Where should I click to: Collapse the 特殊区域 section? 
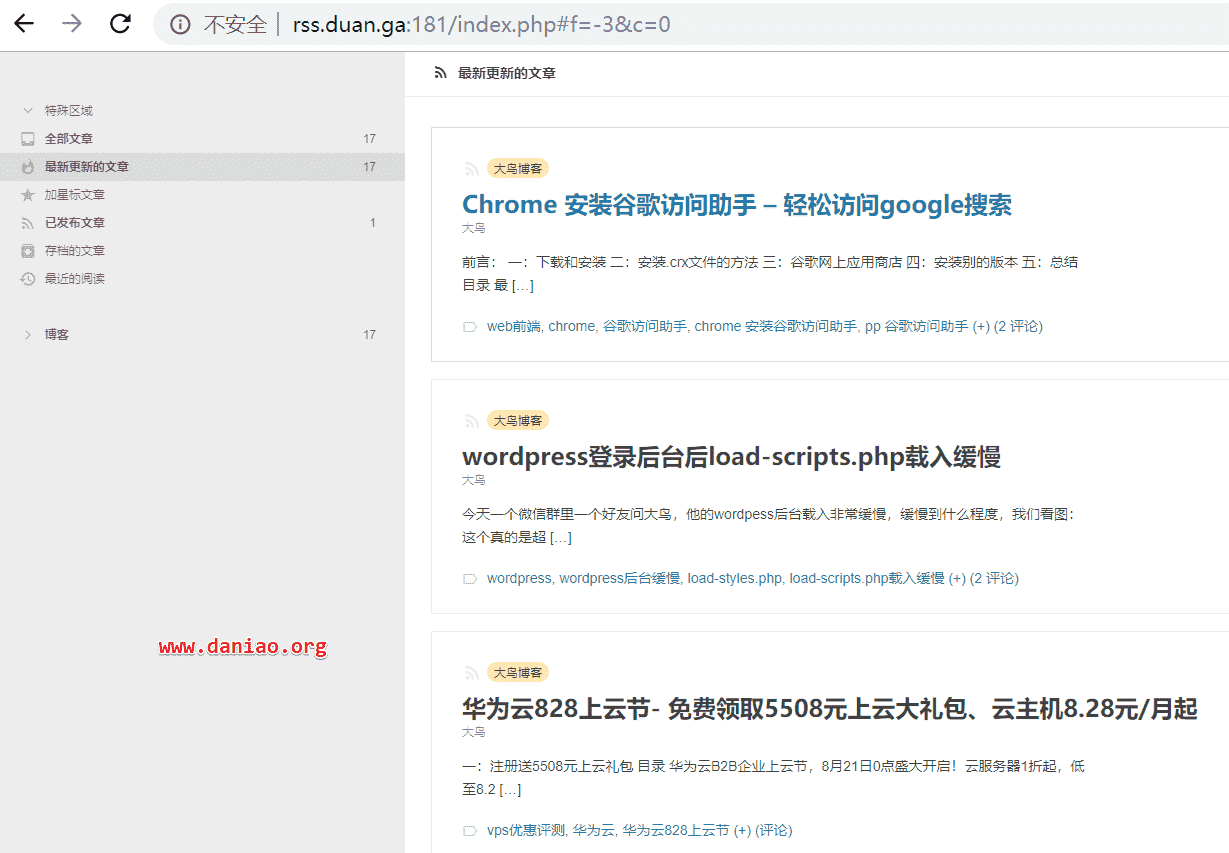click(x=28, y=111)
